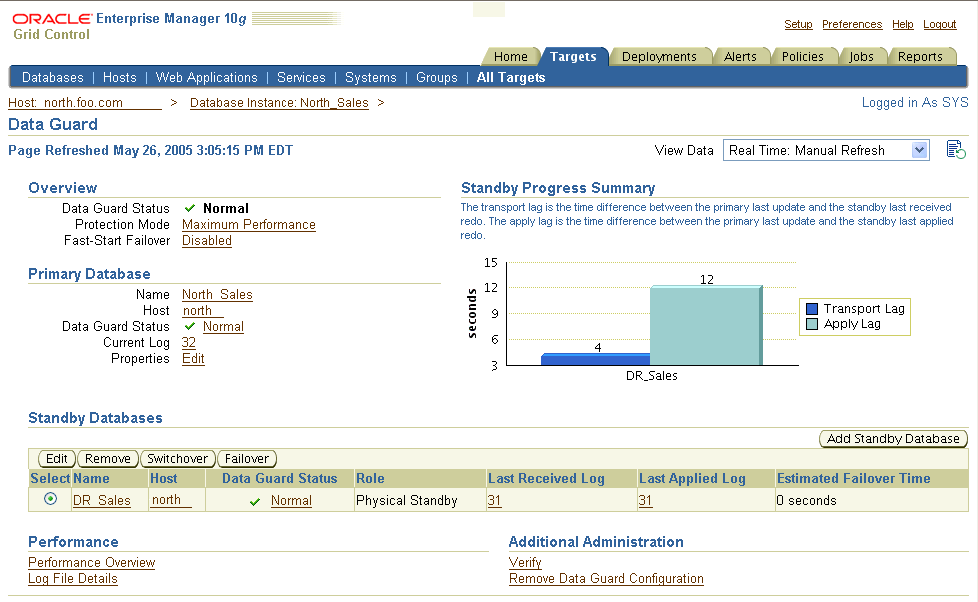
Task: Open the Databases subtab
Action: (53, 77)
